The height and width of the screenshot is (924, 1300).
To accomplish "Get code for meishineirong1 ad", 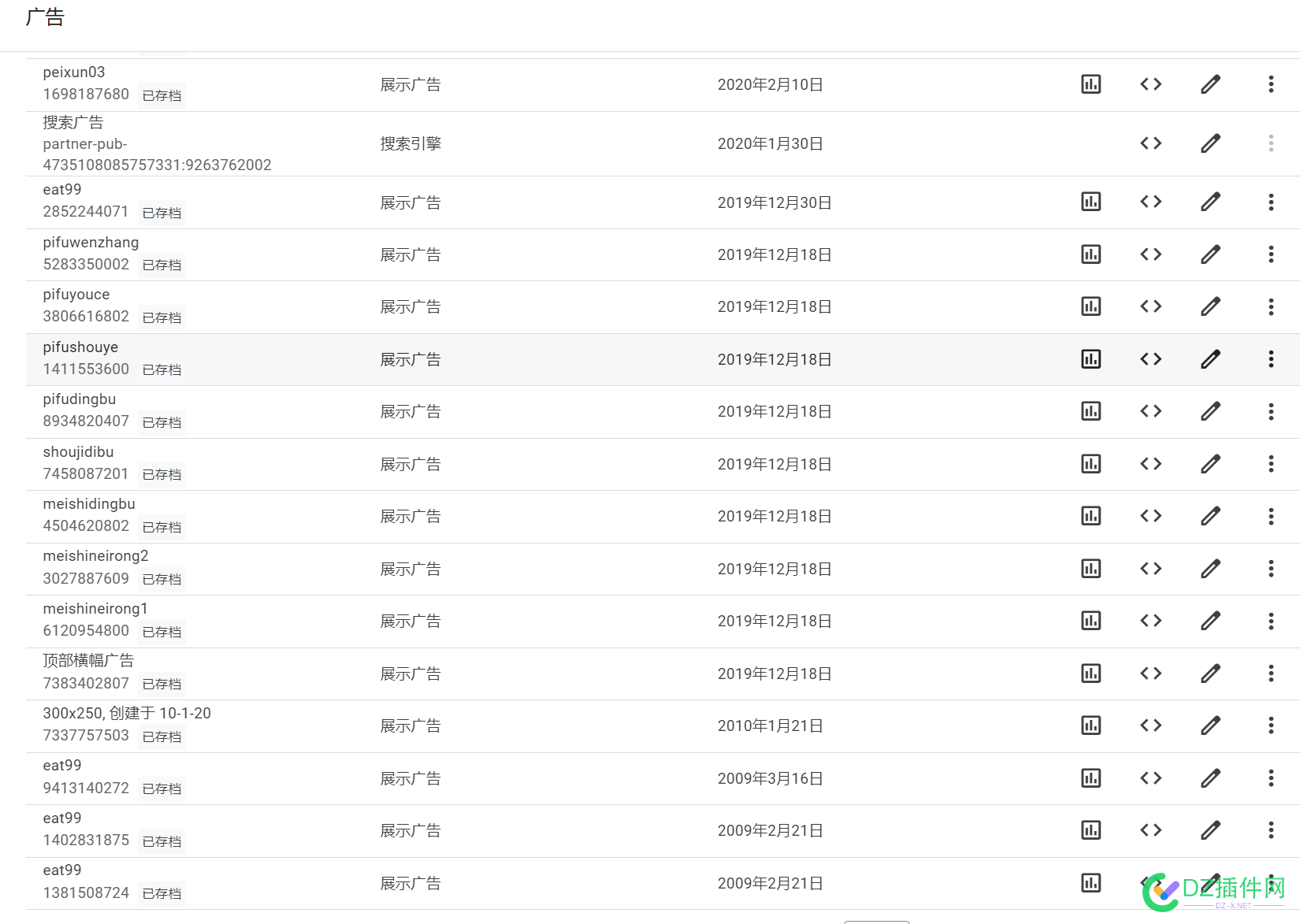I will (x=1151, y=621).
